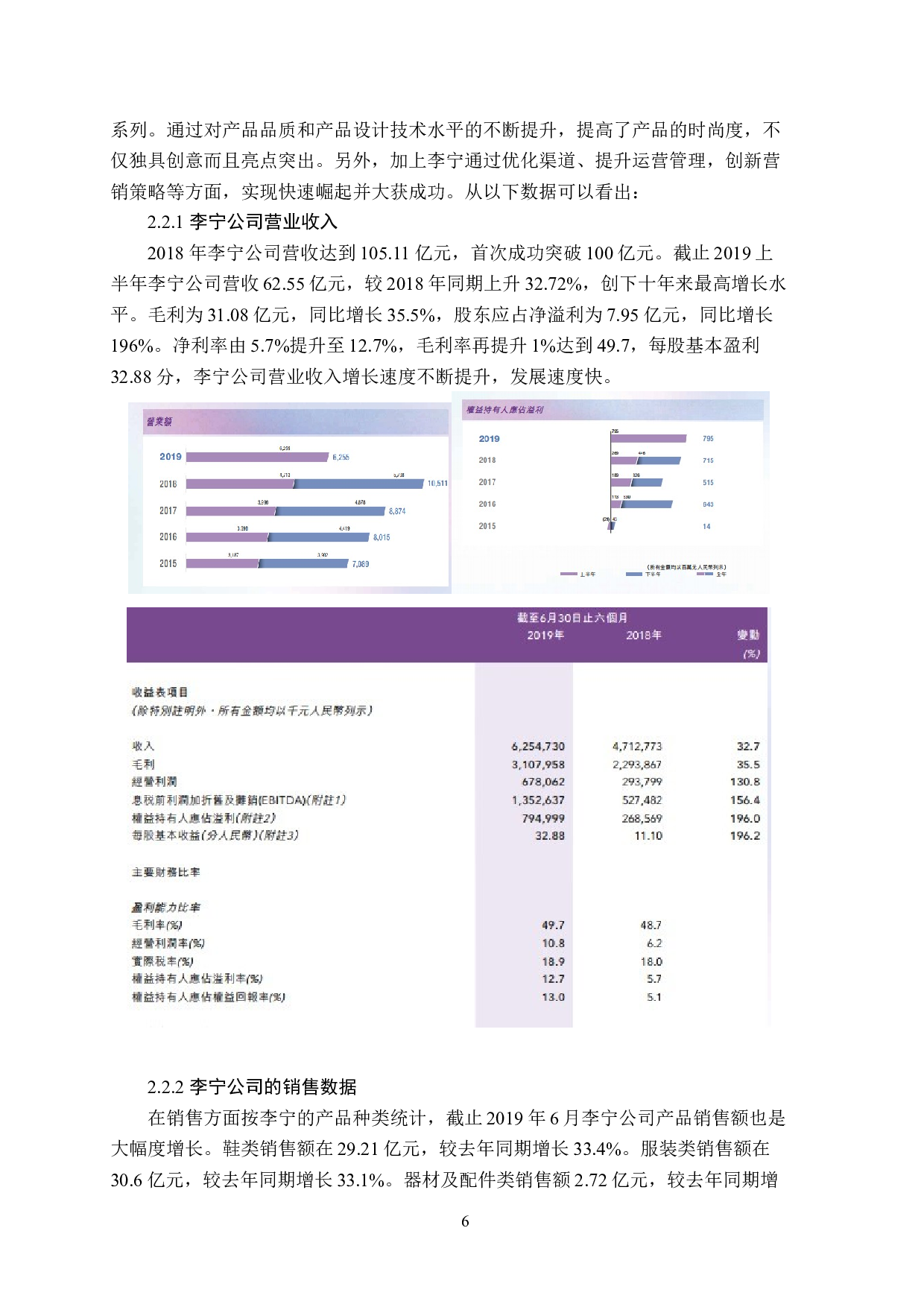Click the 8,874 value in the revenue chart

pos(397,511)
